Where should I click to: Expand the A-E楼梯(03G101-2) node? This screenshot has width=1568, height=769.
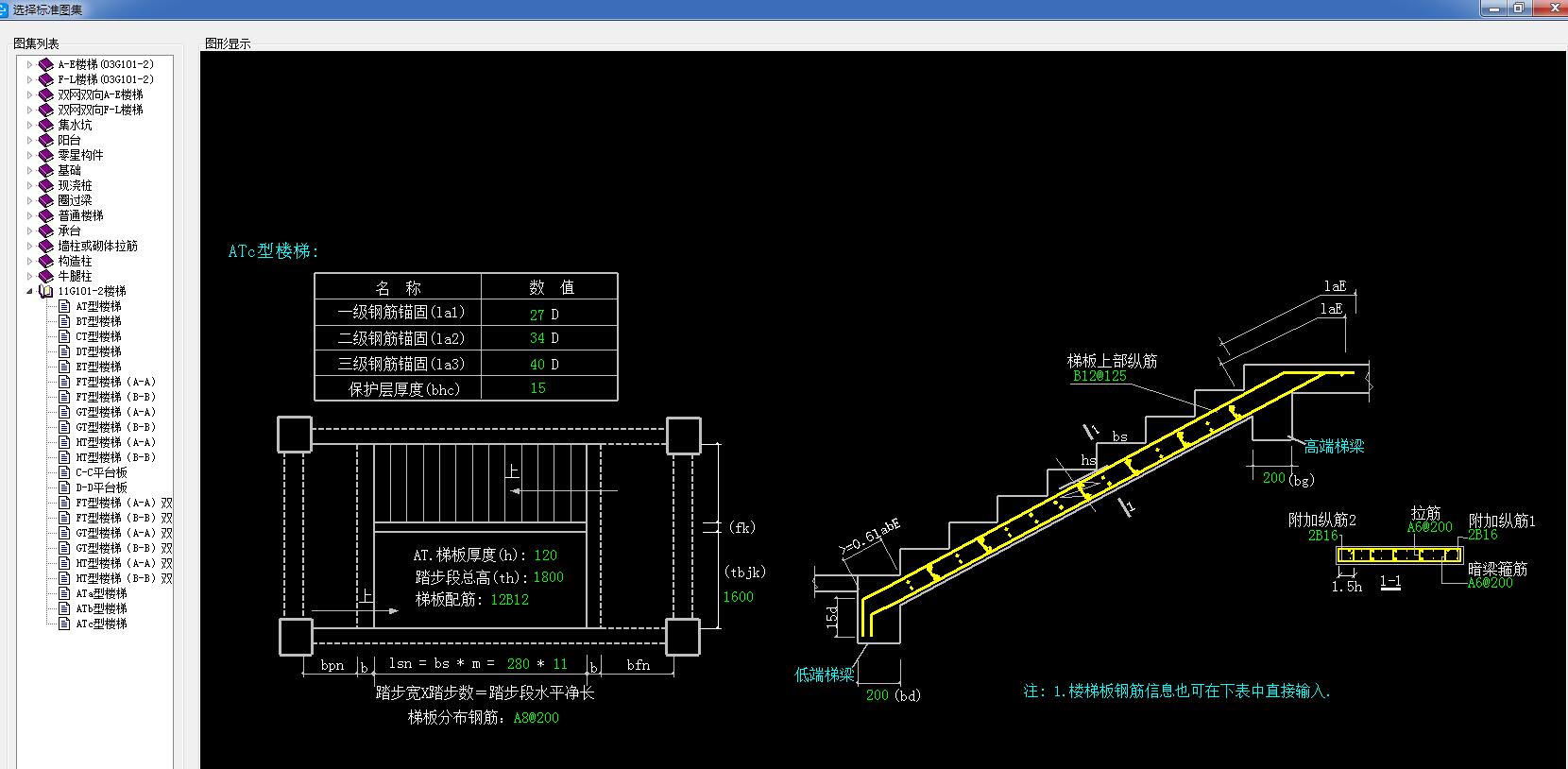tap(29, 64)
